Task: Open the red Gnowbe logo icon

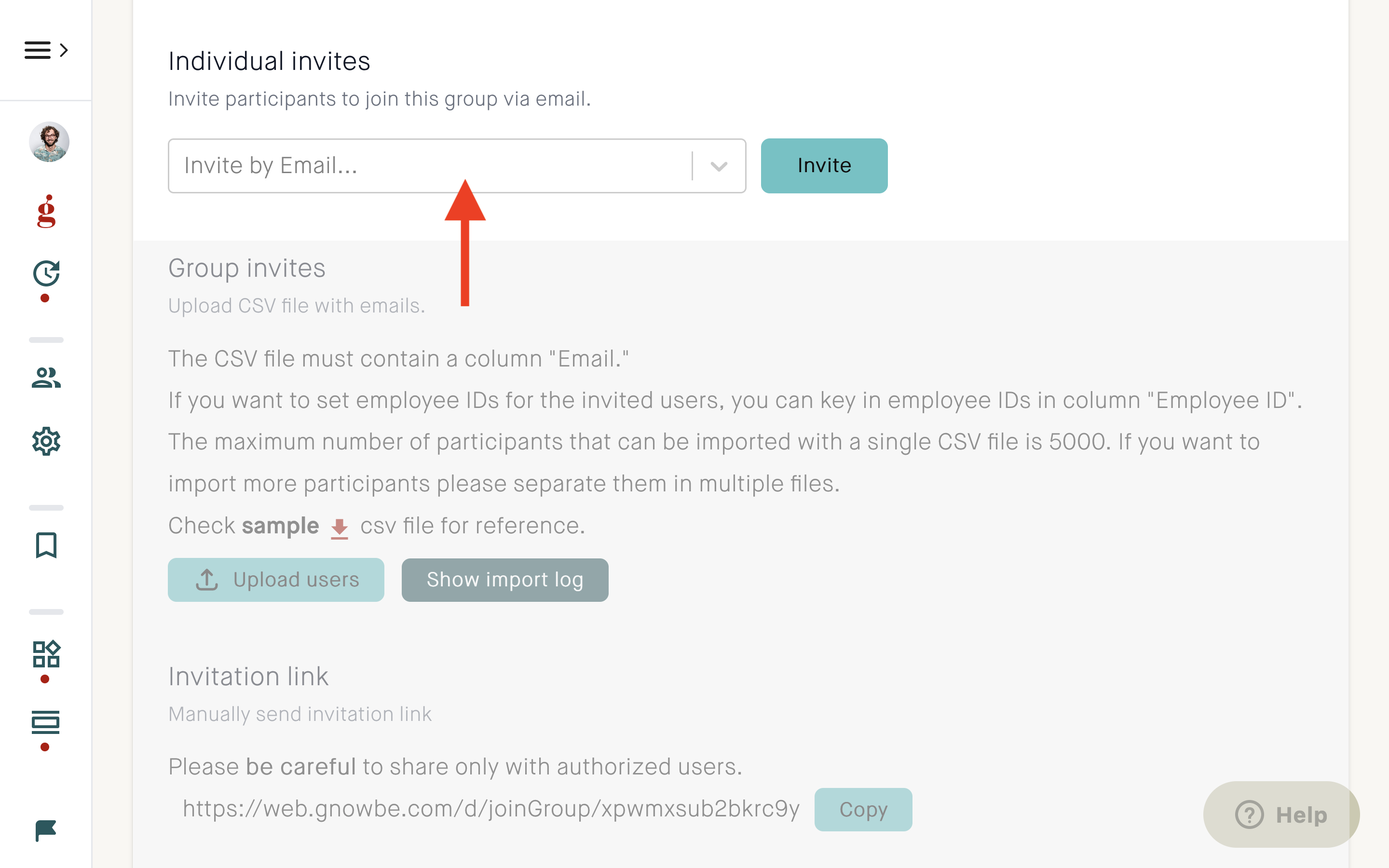Action: (46, 211)
